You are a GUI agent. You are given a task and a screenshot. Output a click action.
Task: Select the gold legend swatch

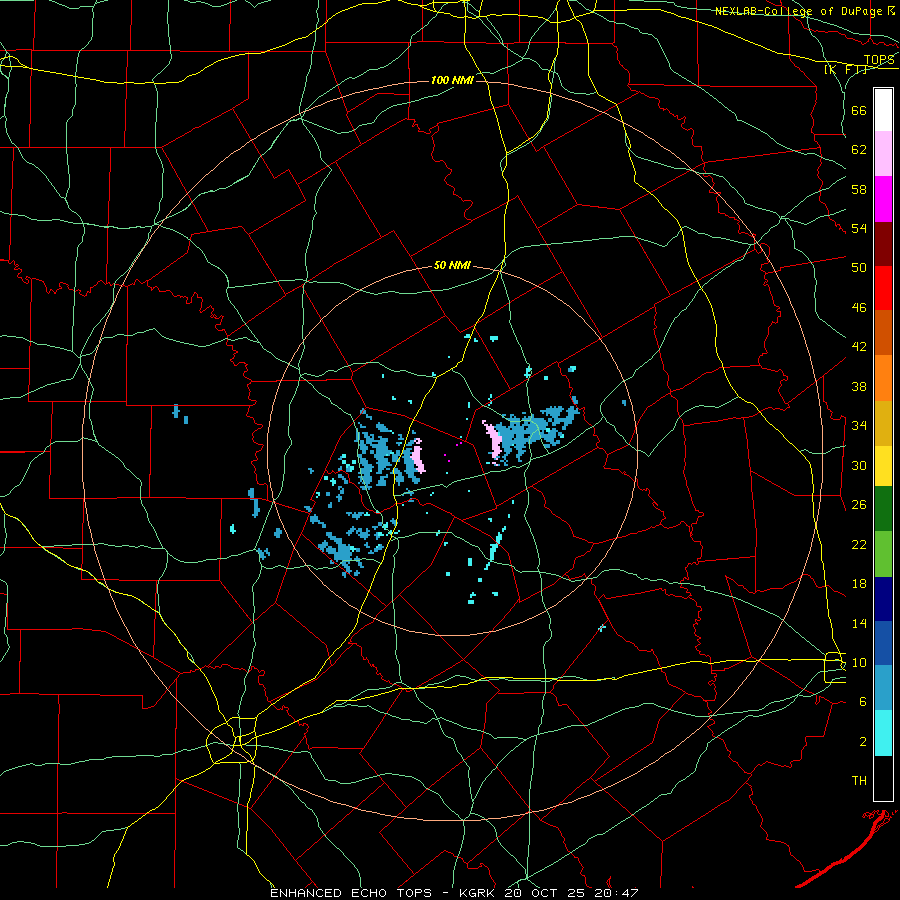[x=883, y=423]
